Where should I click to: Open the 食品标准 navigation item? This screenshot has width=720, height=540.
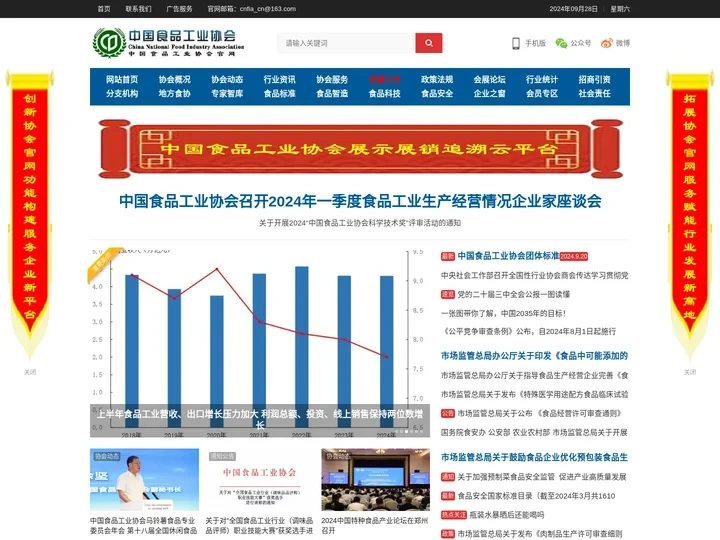279,94
